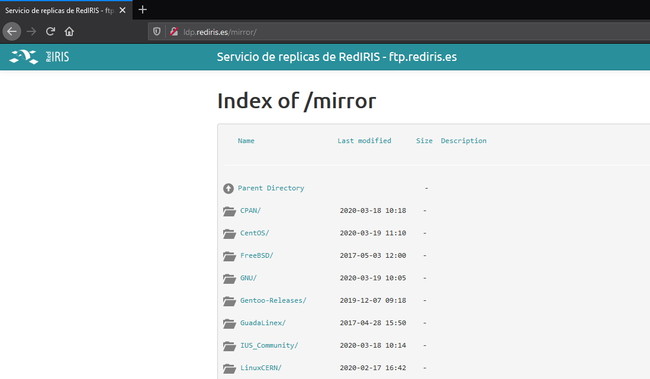Click the folder icon next to CentOS/
The image size is (650, 379).
(x=229, y=233)
